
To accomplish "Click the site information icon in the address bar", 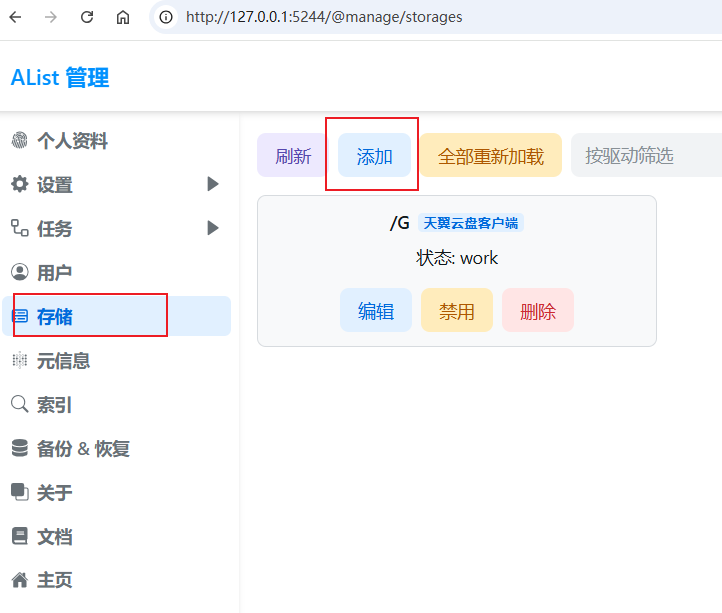I will coord(166,18).
